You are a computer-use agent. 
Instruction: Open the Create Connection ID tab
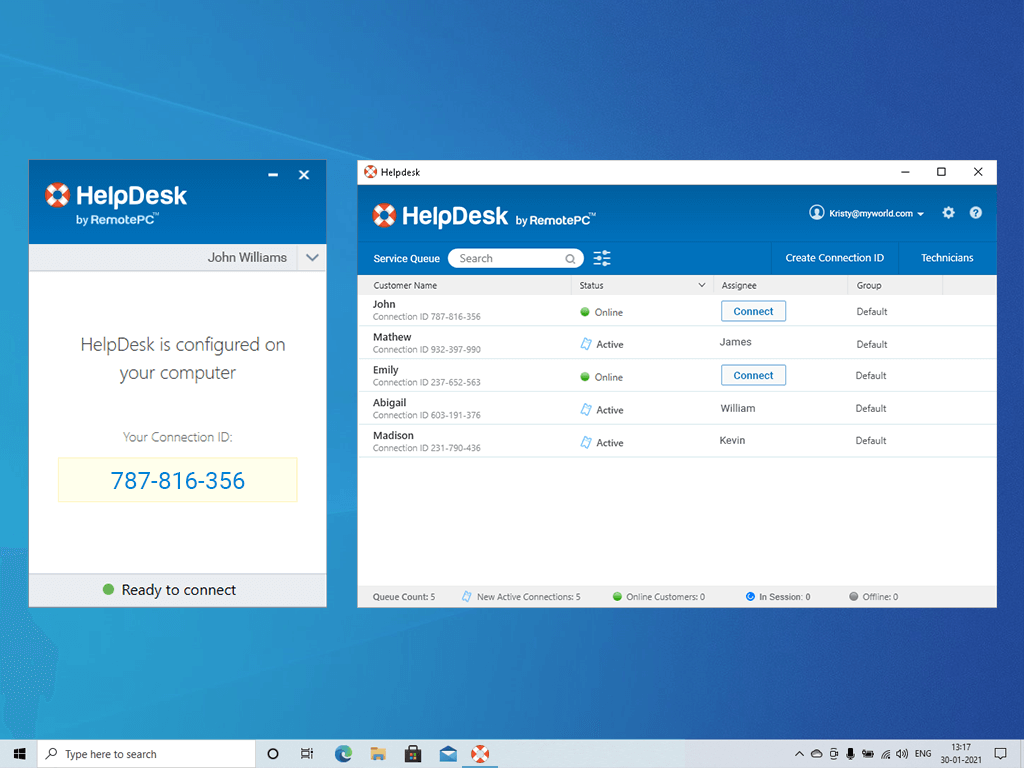click(x=835, y=258)
